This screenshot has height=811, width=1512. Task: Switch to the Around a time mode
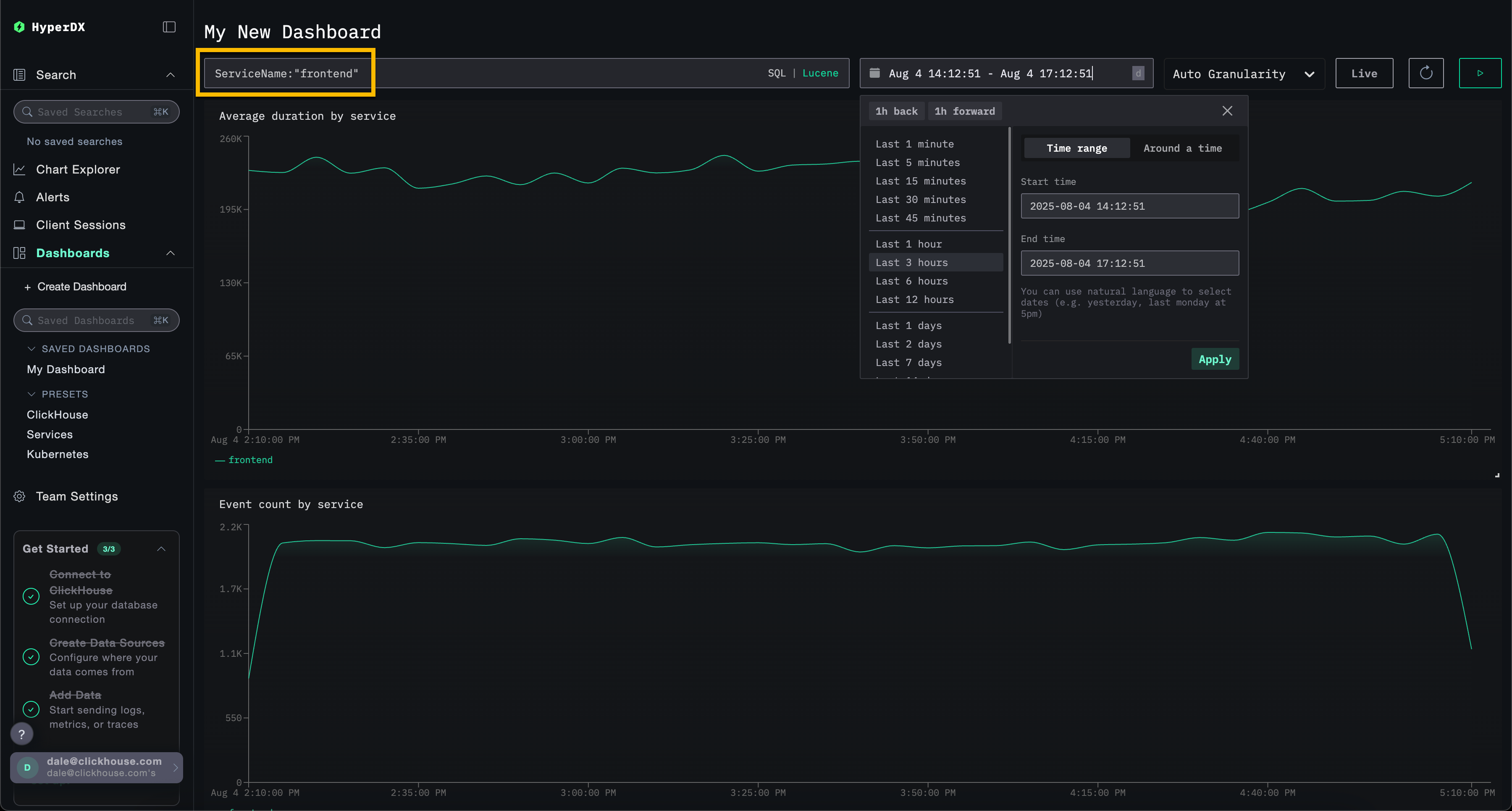pyautogui.click(x=1182, y=148)
